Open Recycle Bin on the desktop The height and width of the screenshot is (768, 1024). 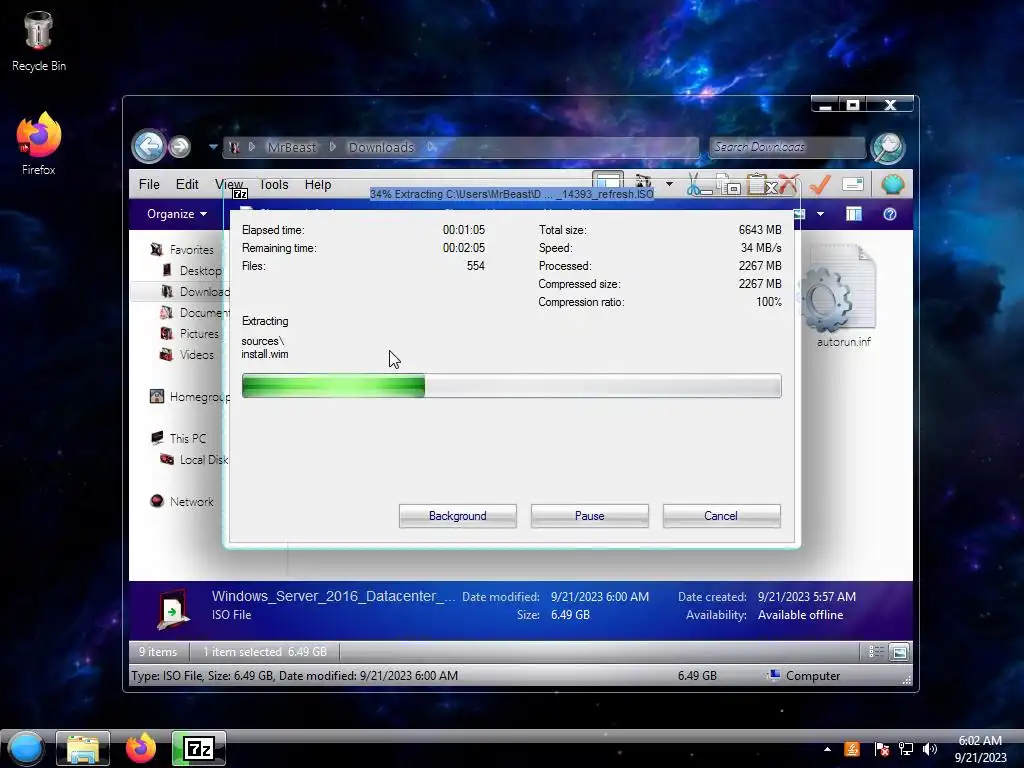click(39, 40)
